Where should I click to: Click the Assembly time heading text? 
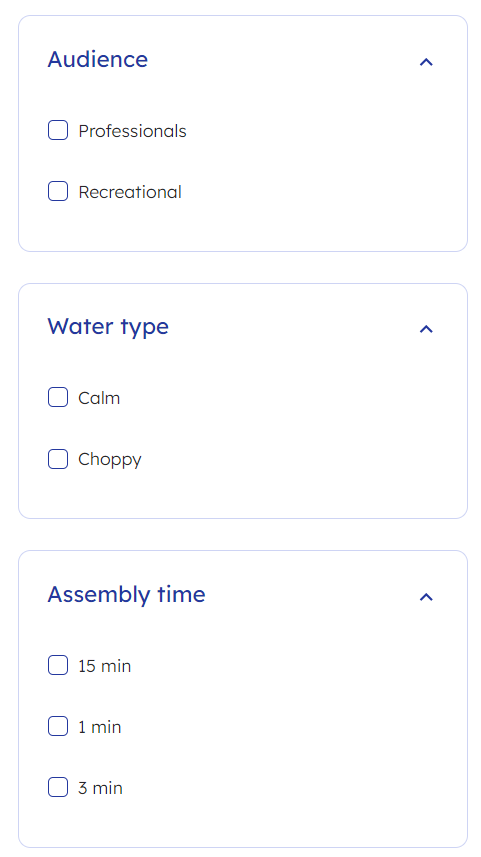[126, 594]
